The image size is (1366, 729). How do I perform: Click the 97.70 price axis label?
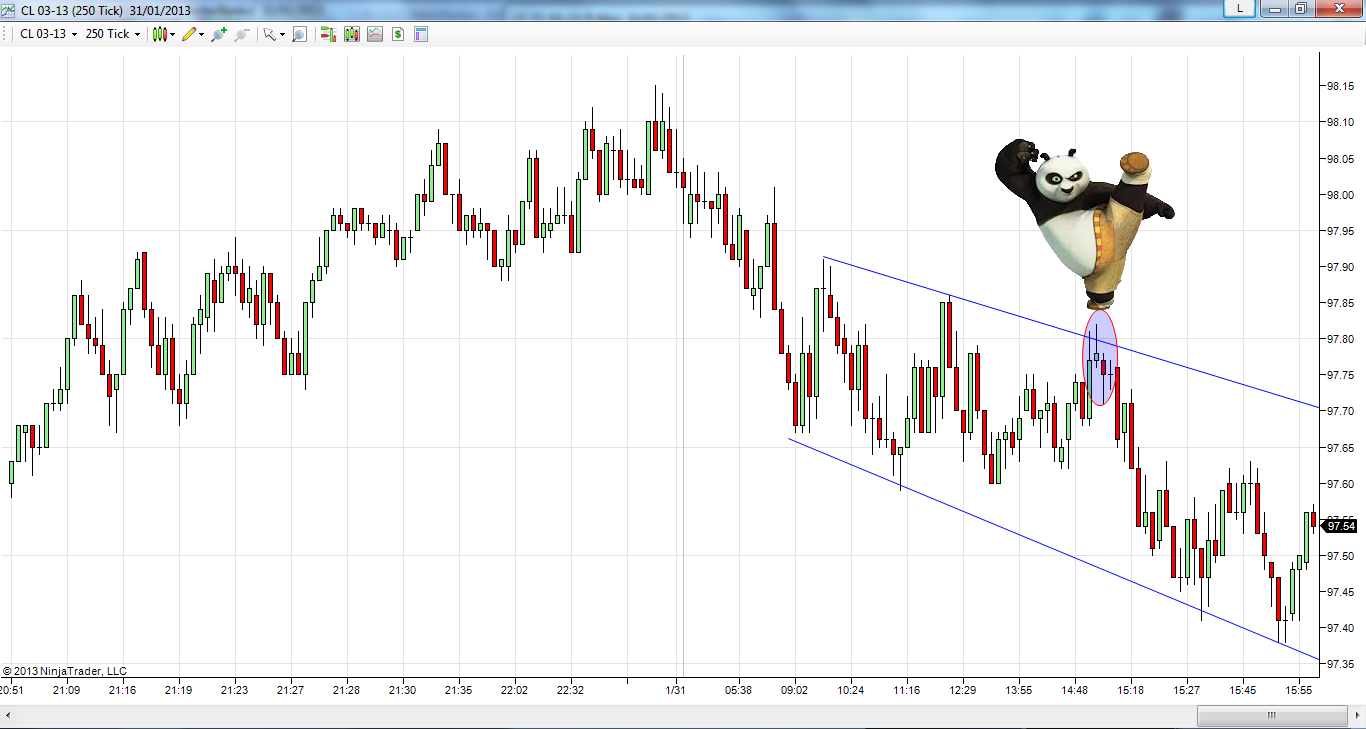[1340, 411]
